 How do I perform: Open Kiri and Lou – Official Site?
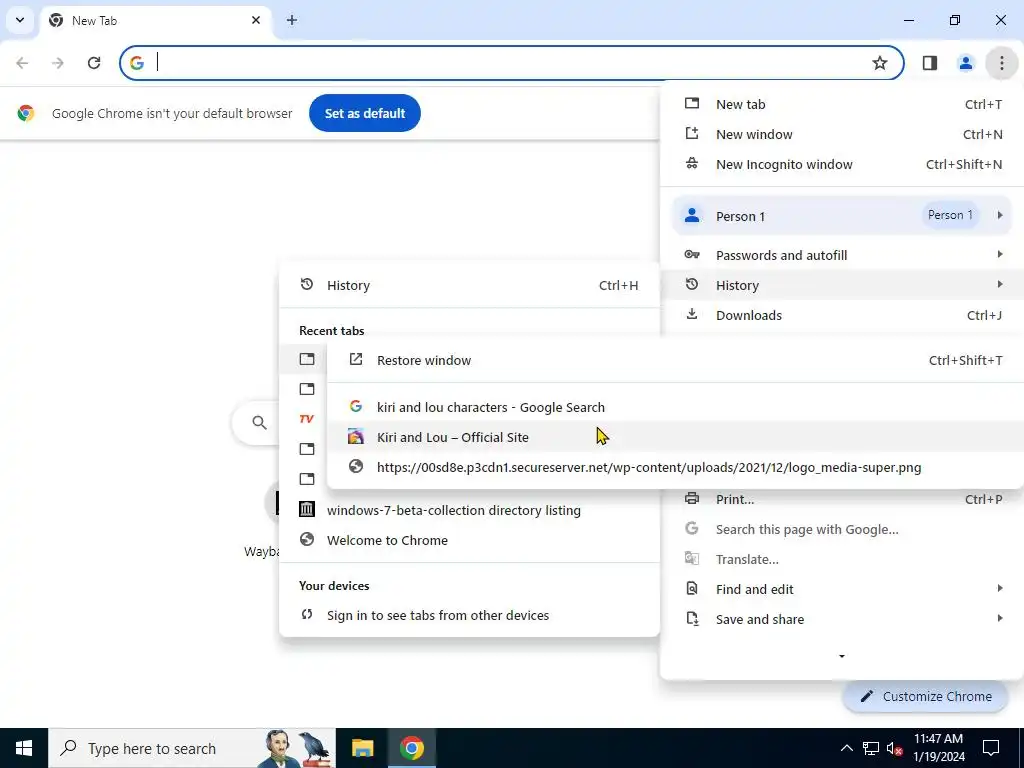pos(675,437)
